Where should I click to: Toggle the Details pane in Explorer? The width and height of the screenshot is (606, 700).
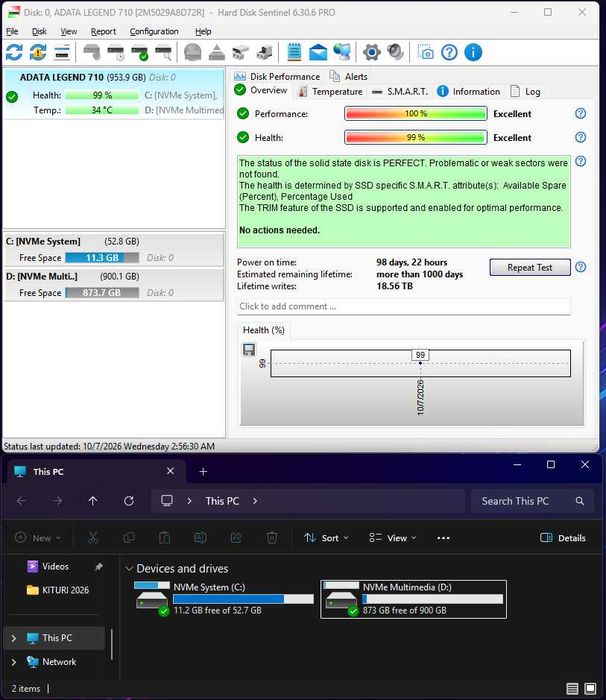[563, 538]
